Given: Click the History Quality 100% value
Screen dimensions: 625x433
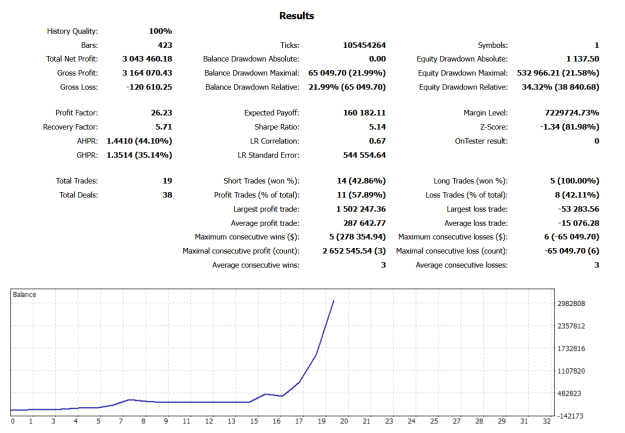Looking at the screenshot, I should (x=161, y=31).
